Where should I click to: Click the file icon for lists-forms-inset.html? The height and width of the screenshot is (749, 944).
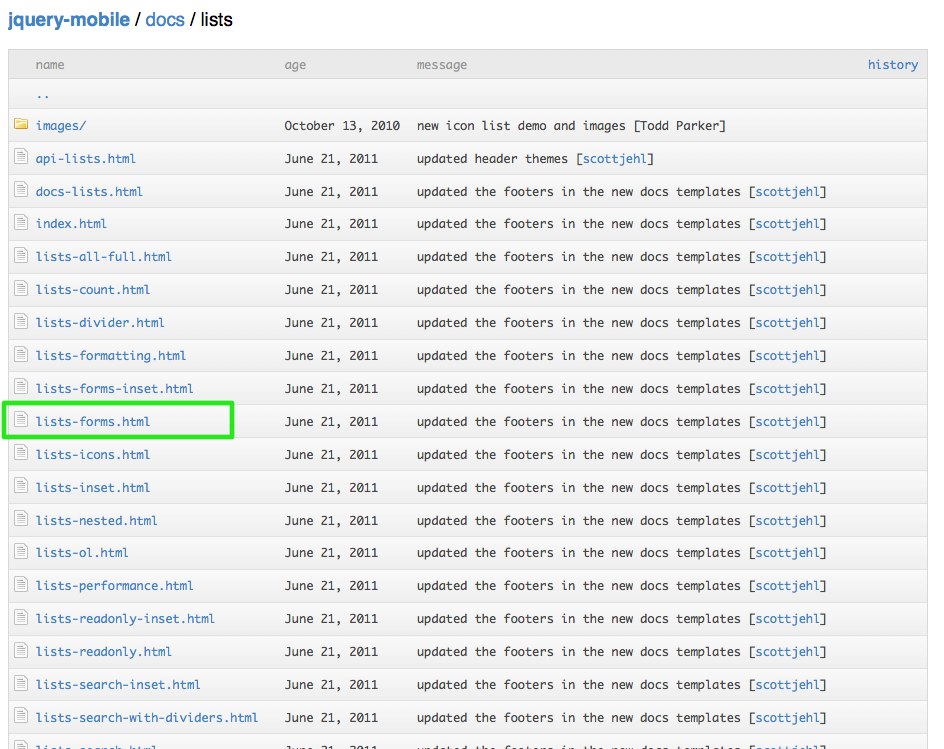tap(21, 387)
